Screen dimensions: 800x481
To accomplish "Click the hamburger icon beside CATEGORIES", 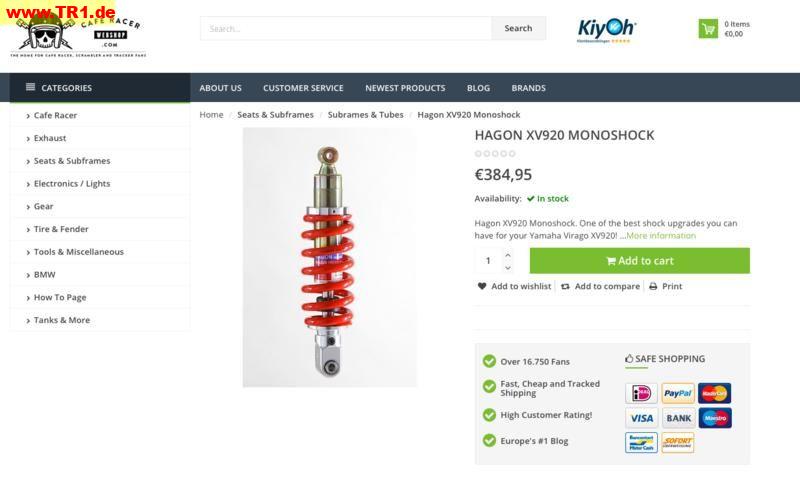I will pos(31,87).
